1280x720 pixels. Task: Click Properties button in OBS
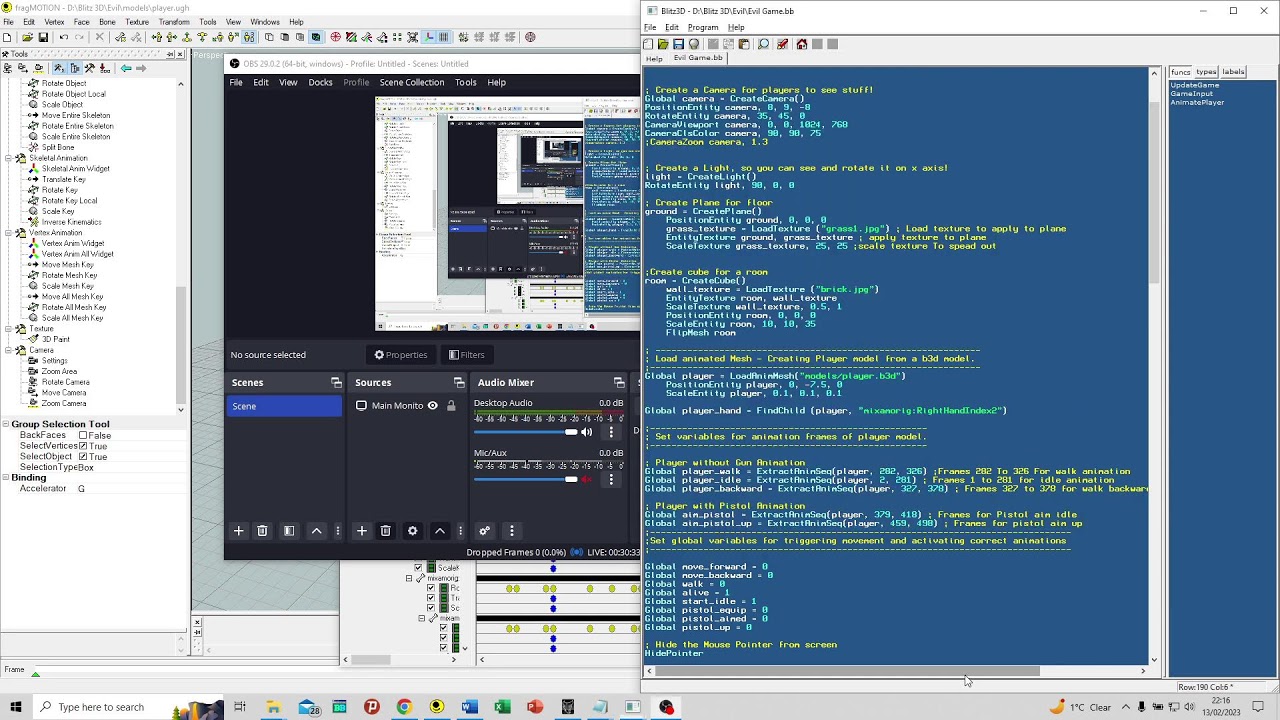coord(401,354)
